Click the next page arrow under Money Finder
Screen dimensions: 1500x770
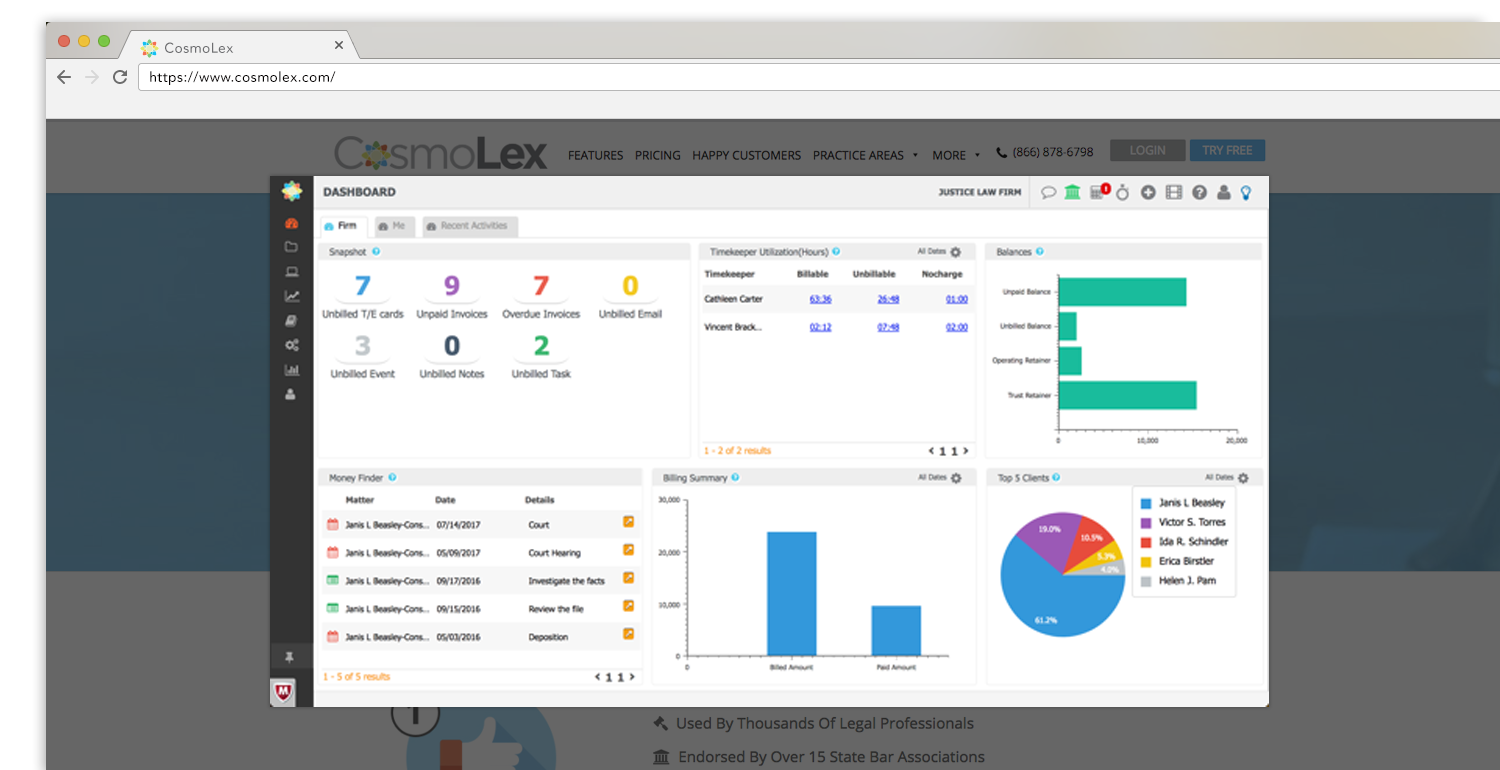[x=632, y=677]
